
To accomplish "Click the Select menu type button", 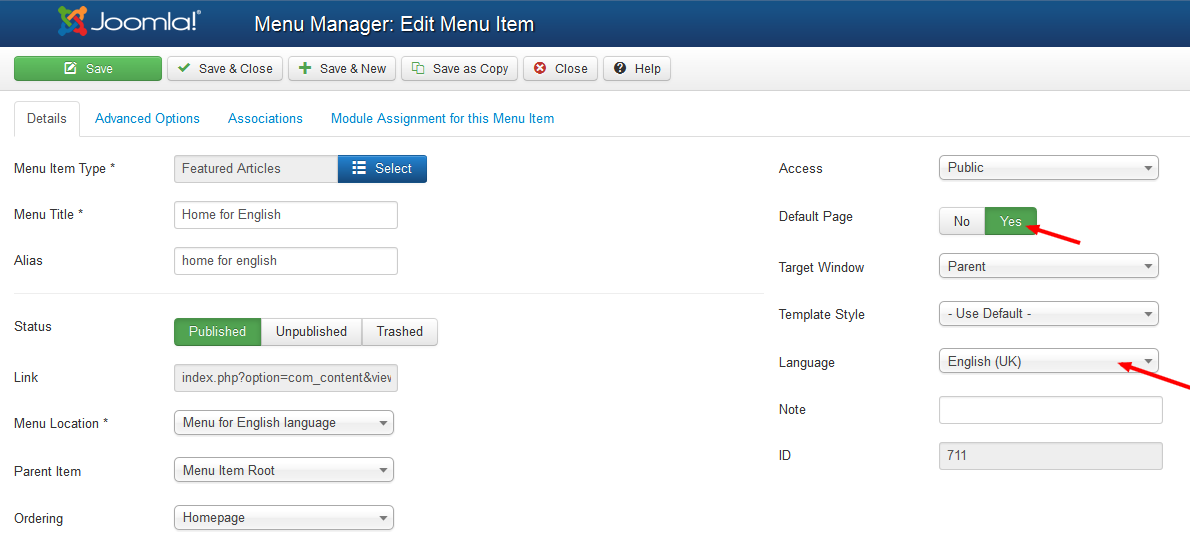I will [382, 169].
